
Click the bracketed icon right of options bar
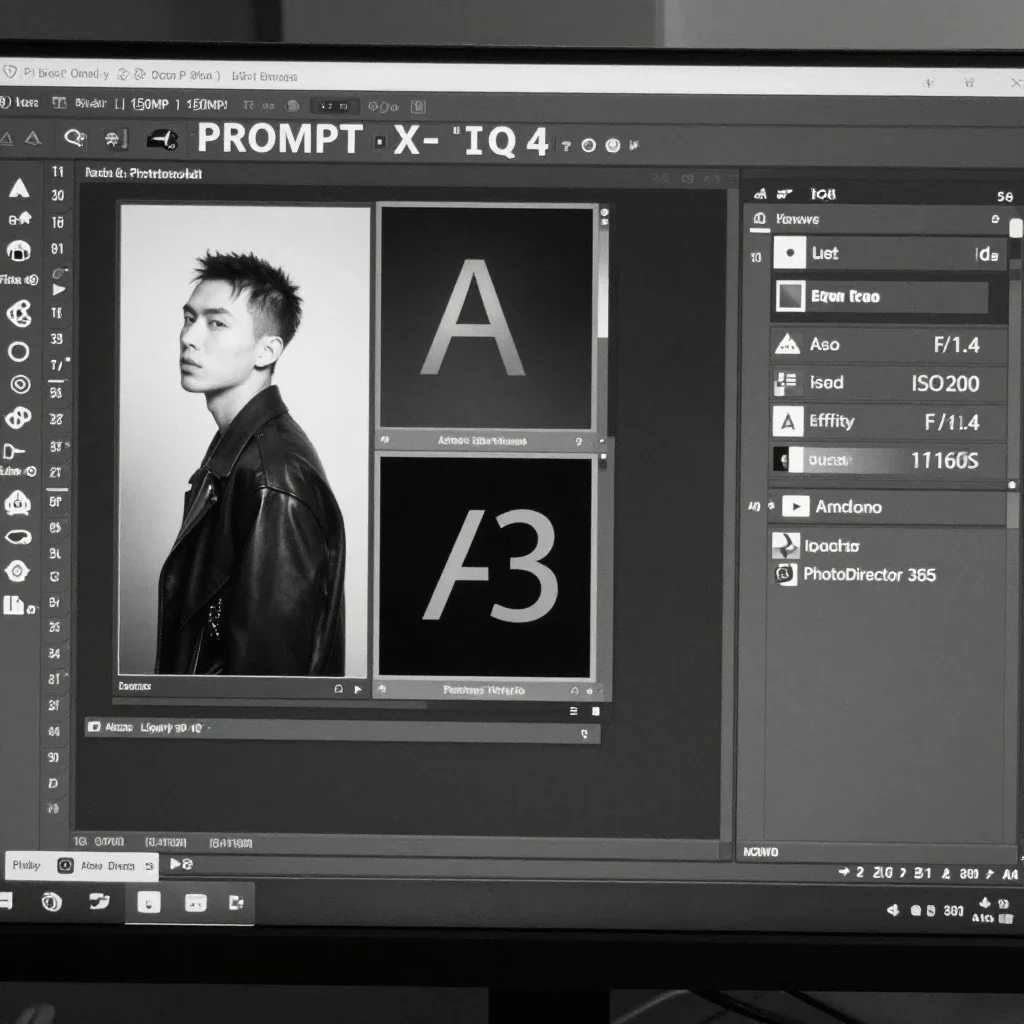click(419, 106)
